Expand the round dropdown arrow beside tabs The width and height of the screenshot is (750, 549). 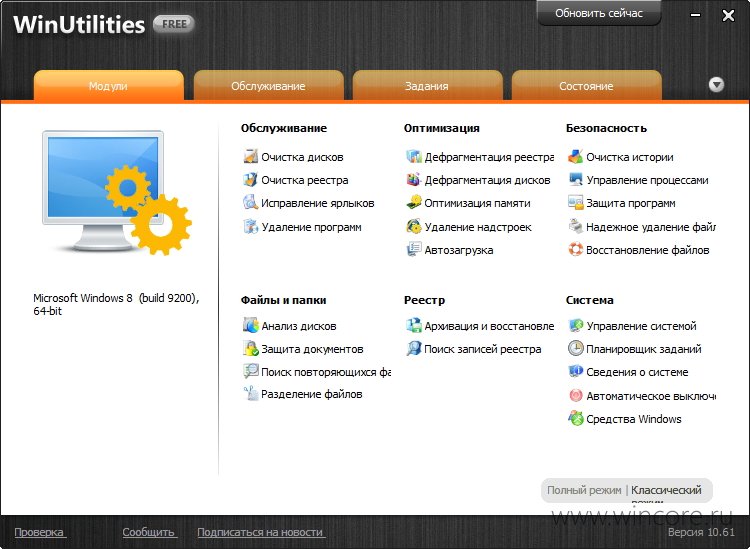coord(716,85)
